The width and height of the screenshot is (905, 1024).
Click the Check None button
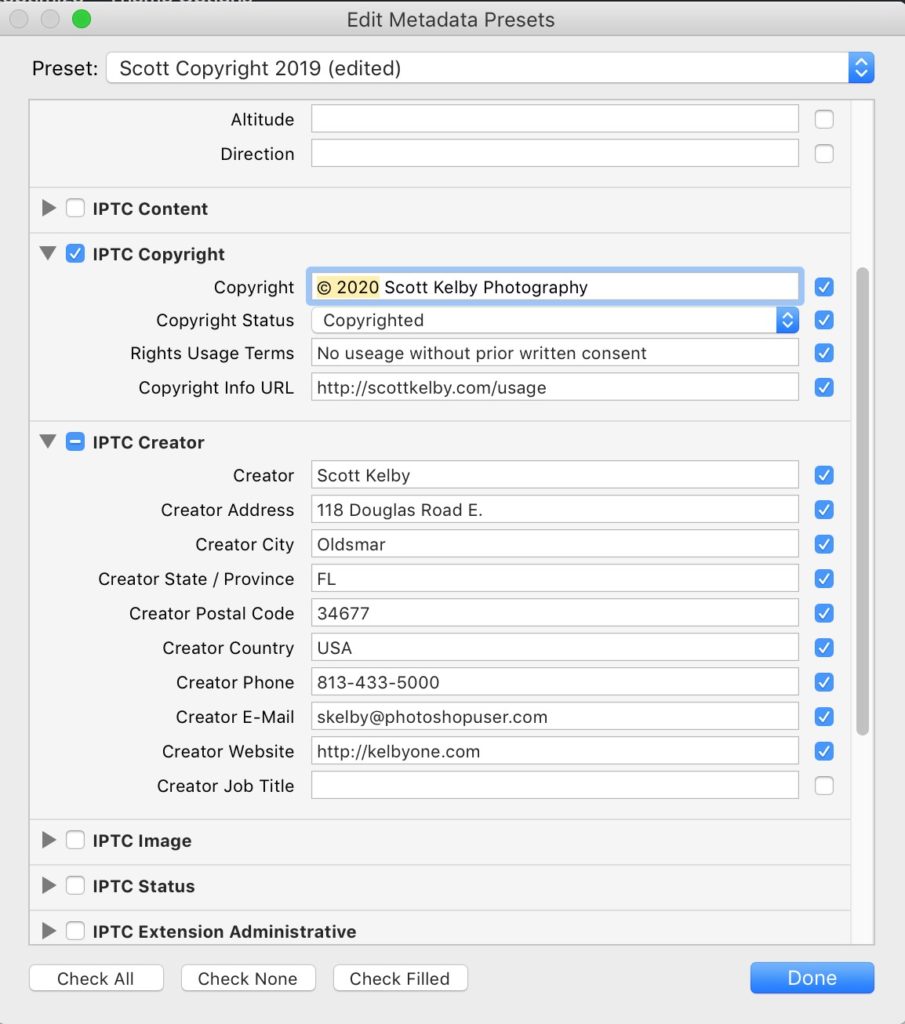coord(248,978)
